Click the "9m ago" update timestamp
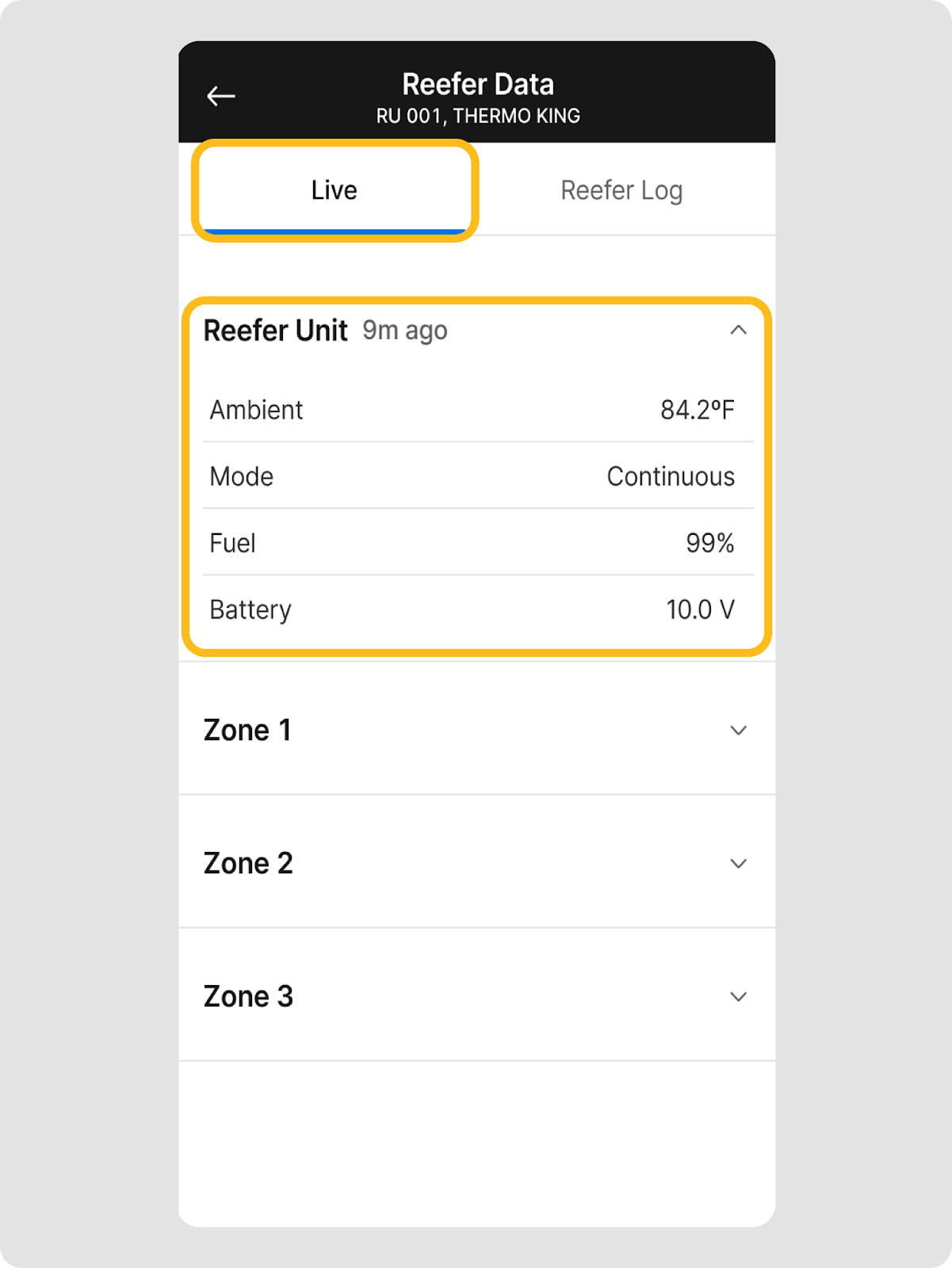This screenshot has width=952, height=1268. coord(405,330)
